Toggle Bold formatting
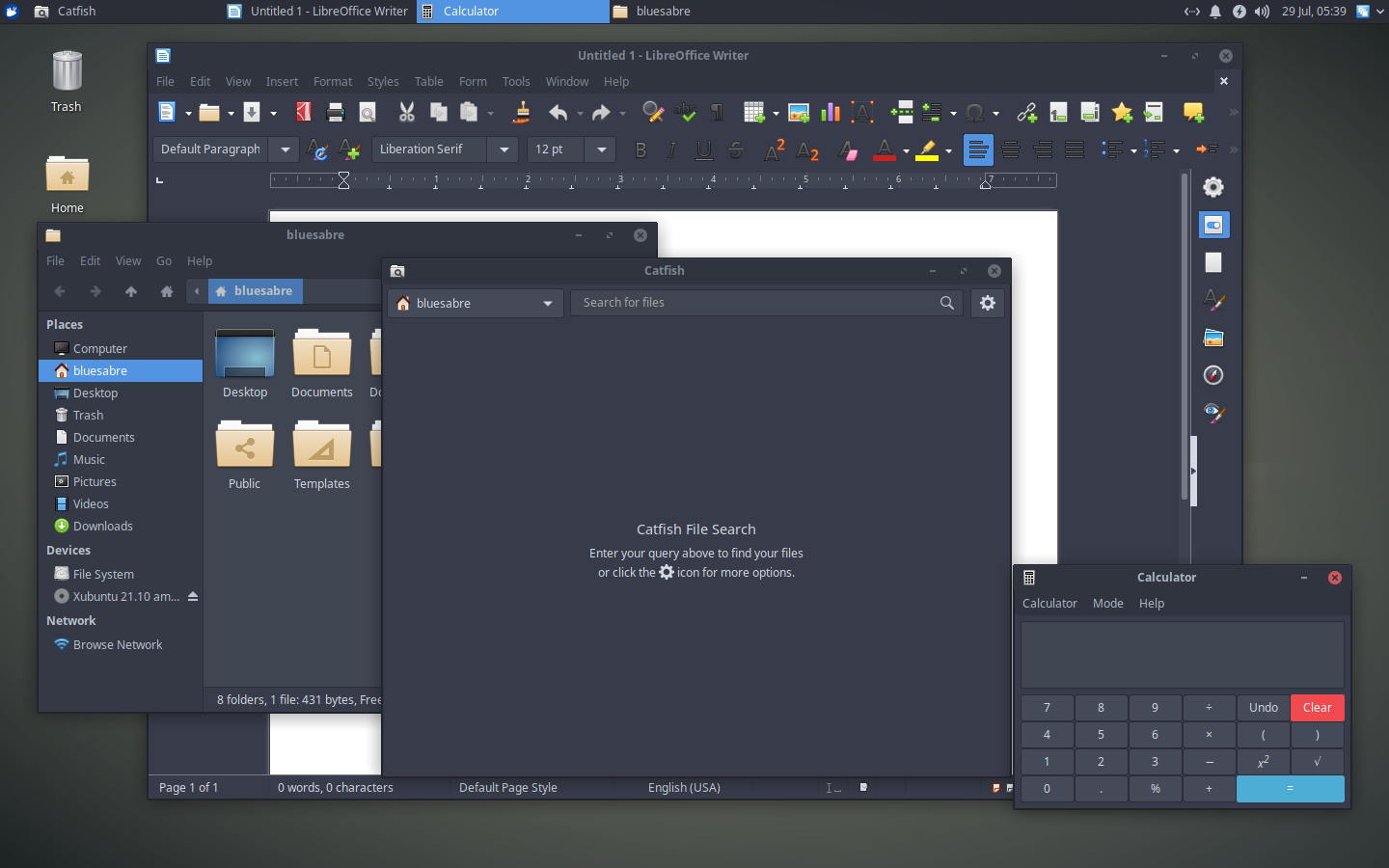Screen dimensions: 1389x868 [x=640, y=149]
